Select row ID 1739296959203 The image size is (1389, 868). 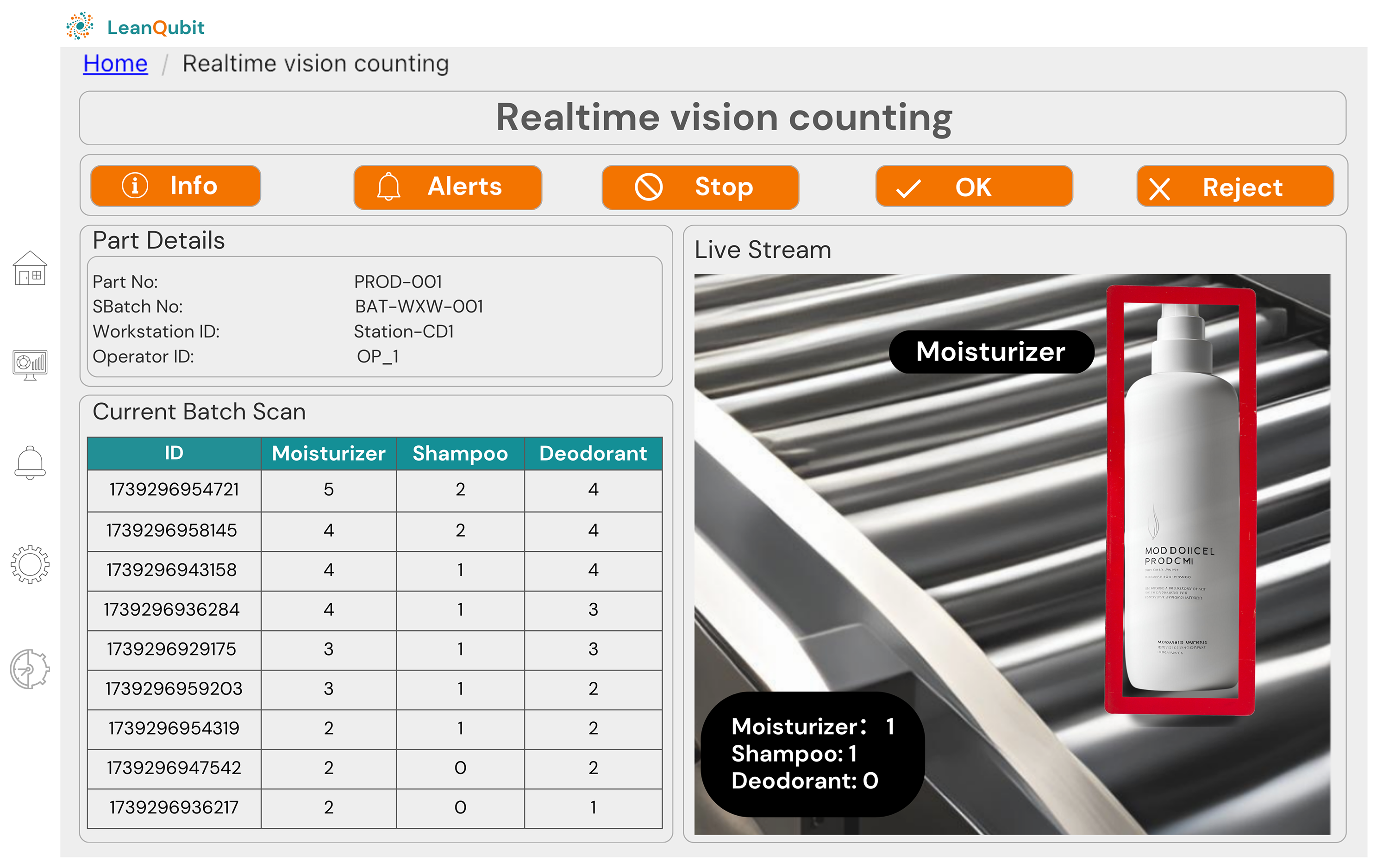click(174, 689)
